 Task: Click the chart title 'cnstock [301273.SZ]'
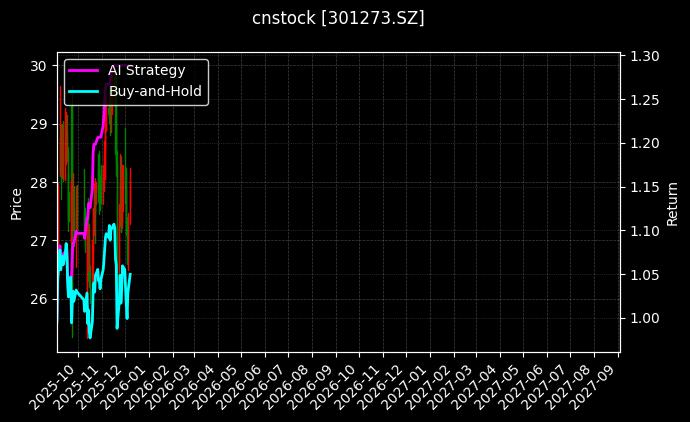[x=338, y=18]
